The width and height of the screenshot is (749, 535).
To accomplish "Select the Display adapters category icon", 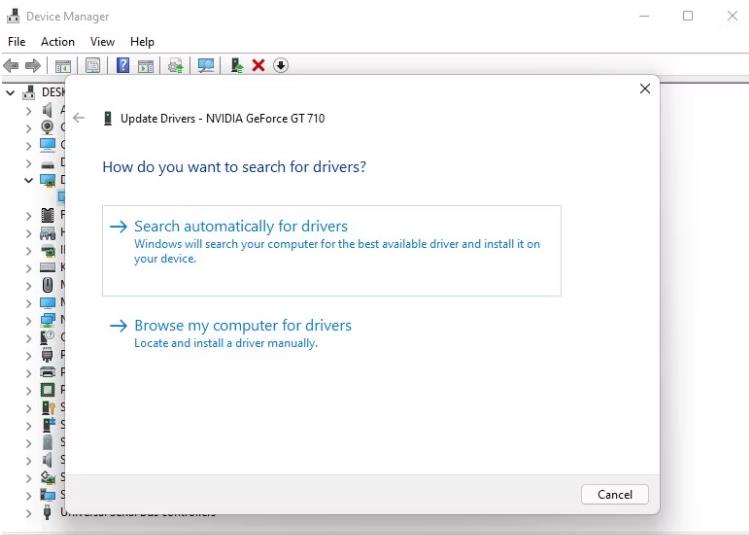I will coord(47,180).
